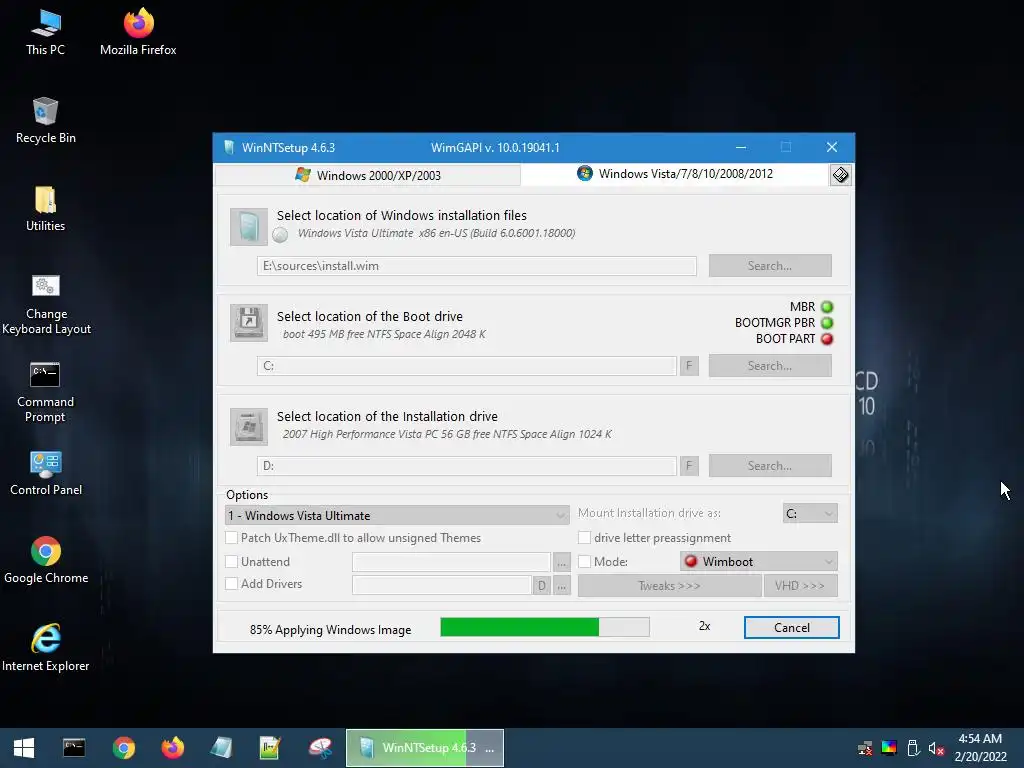Image resolution: width=1024 pixels, height=768 pixels.
Task: Open Control Panel desktop shortcut
Action: pyautogui.click(x=46, y=473)
